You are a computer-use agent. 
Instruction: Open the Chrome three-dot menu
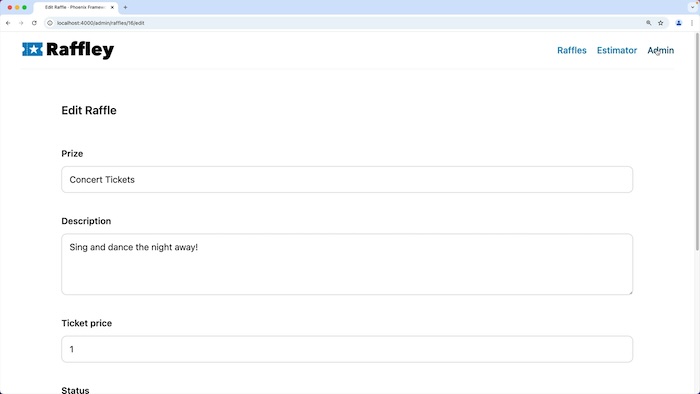[692, 23]
